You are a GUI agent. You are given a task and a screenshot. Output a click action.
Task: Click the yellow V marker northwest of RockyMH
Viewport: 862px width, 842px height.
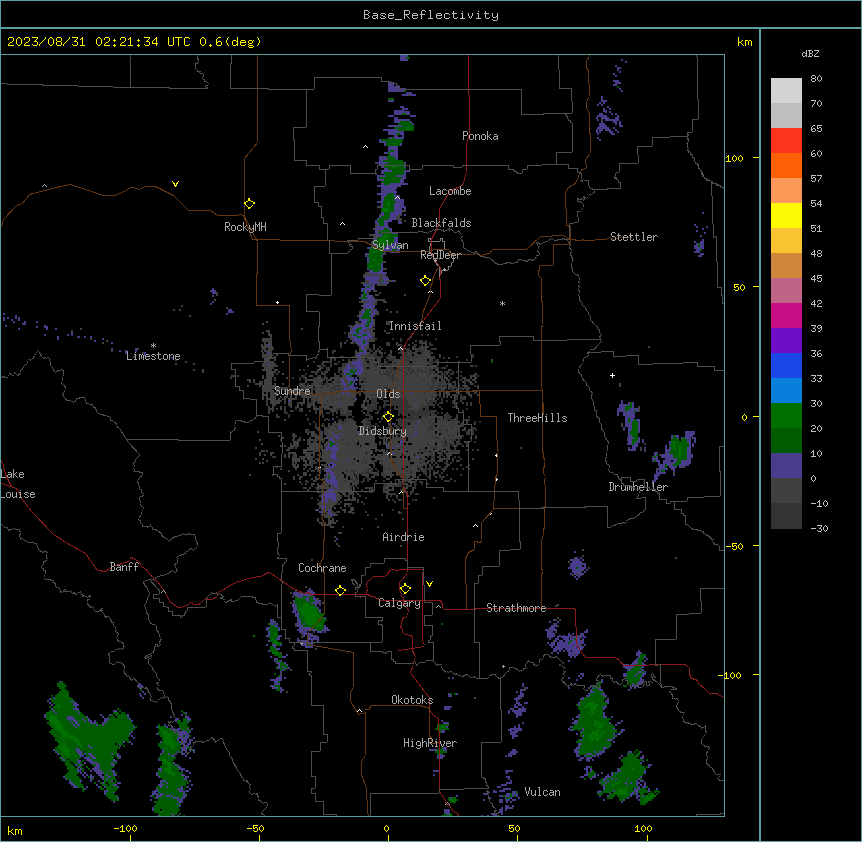pyautogui.click(x=175, y=184)
